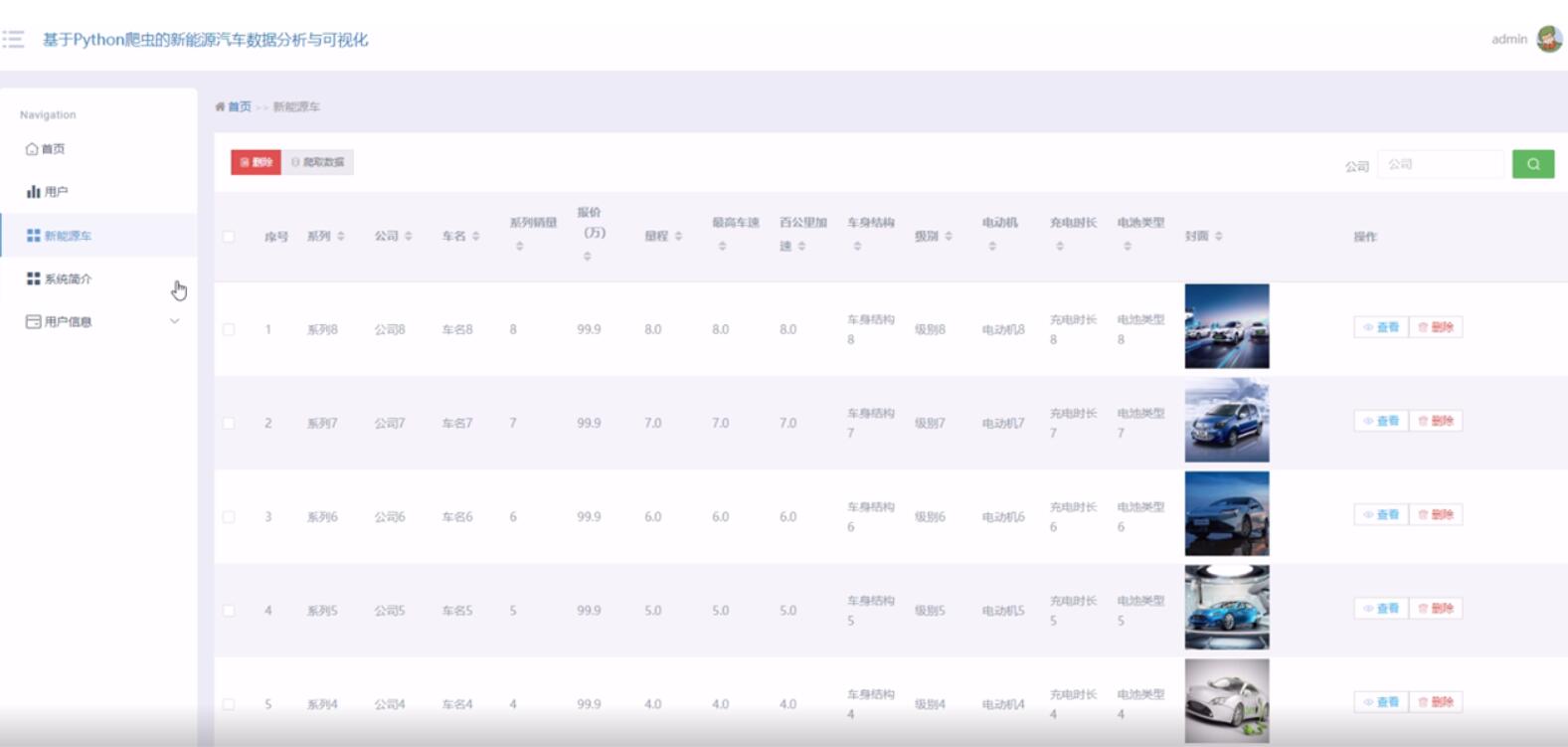
Task: Open 系统简介 in the sidebar
Action: click(x=68, y=280)
